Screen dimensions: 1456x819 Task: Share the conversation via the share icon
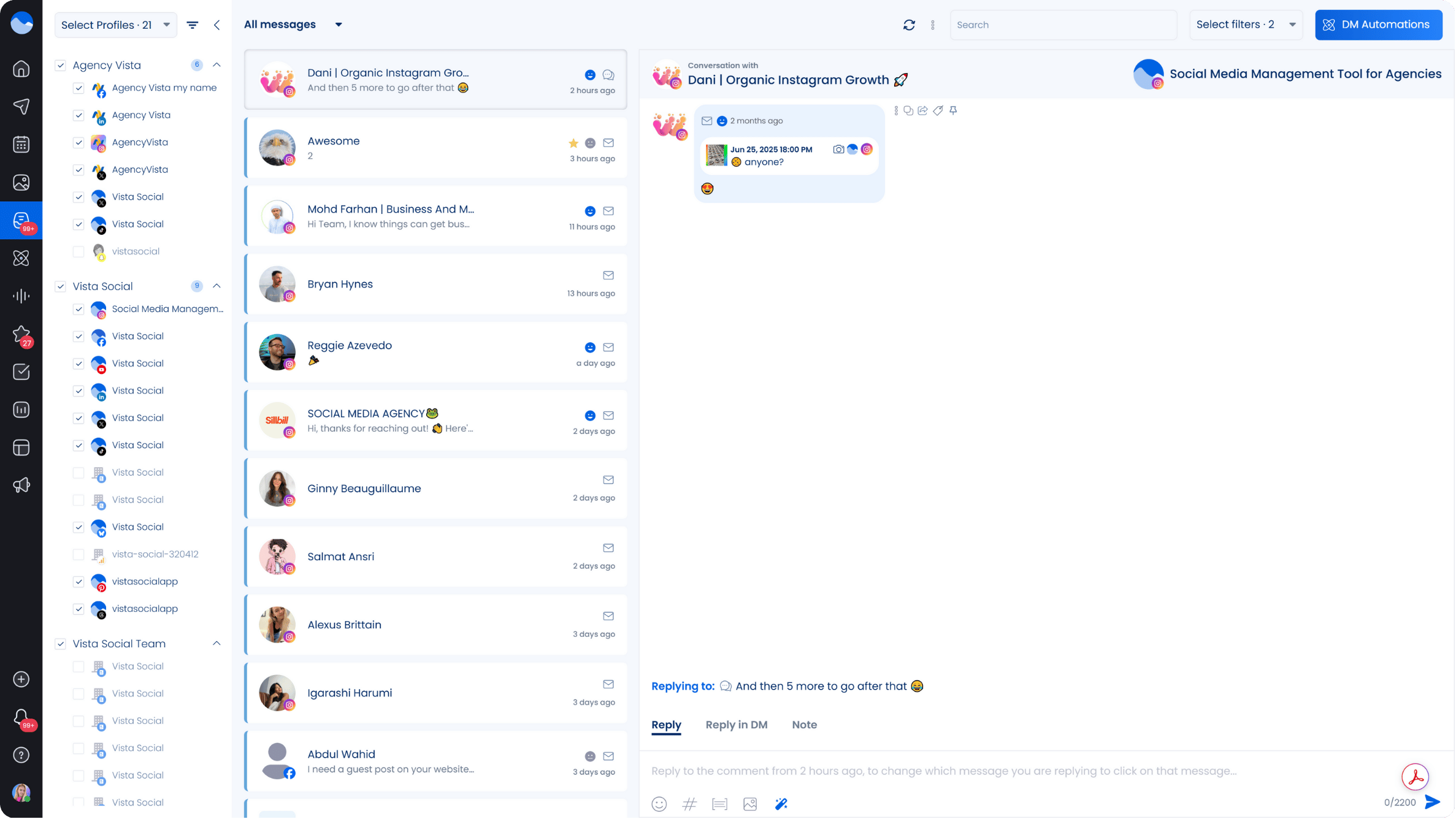tap(922, 110)
